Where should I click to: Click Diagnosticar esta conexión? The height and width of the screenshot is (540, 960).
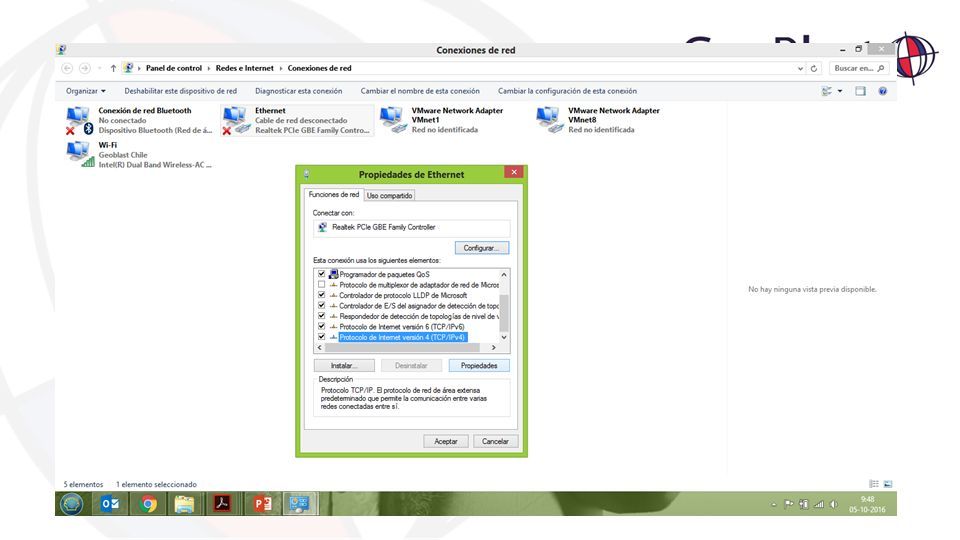coord(299,91)
